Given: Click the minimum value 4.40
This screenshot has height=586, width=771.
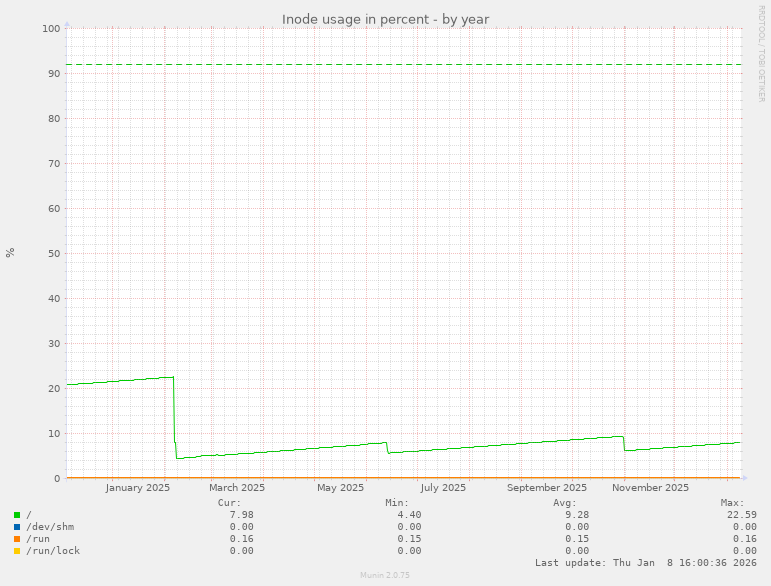Looking at the screenshot, I should 409,515.
